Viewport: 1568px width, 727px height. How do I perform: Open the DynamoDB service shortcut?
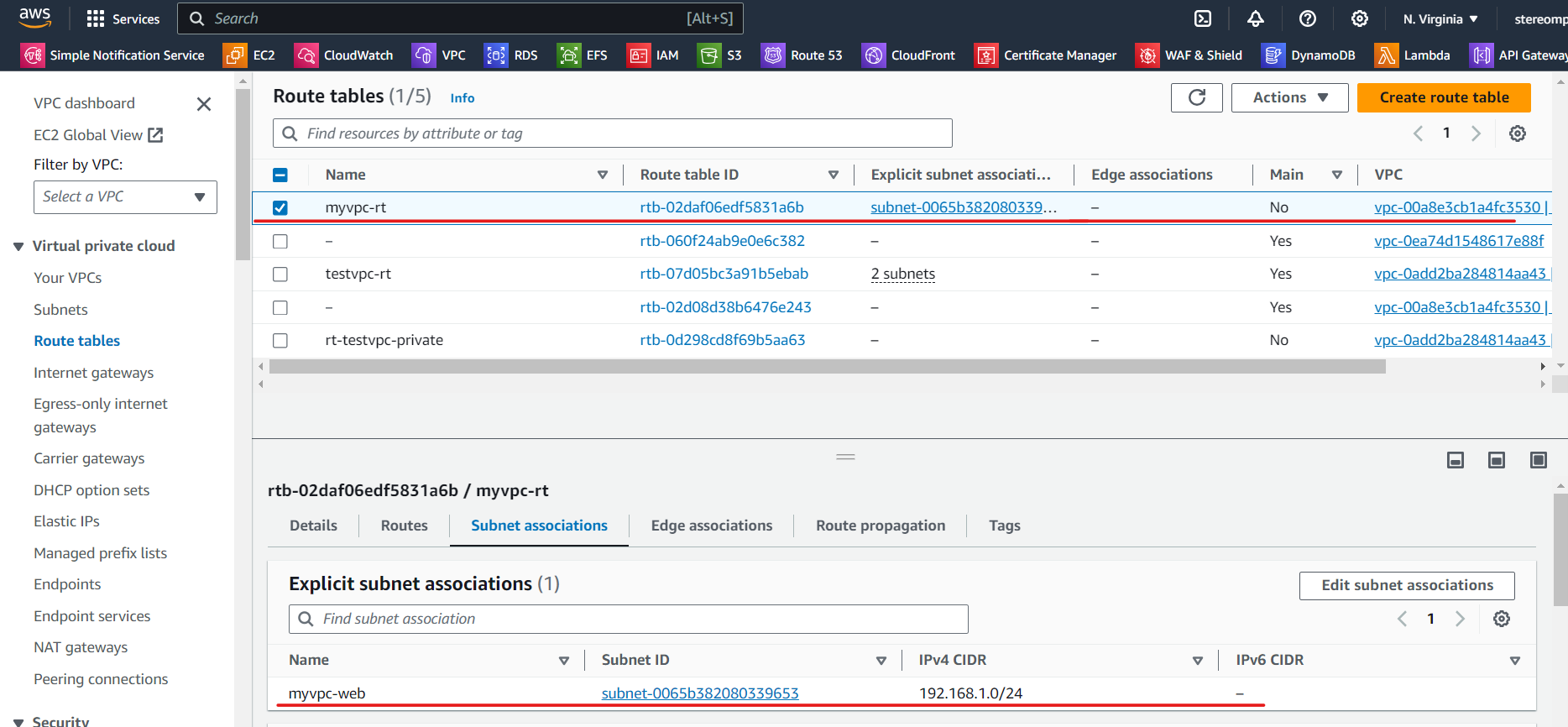[1309, 55]
